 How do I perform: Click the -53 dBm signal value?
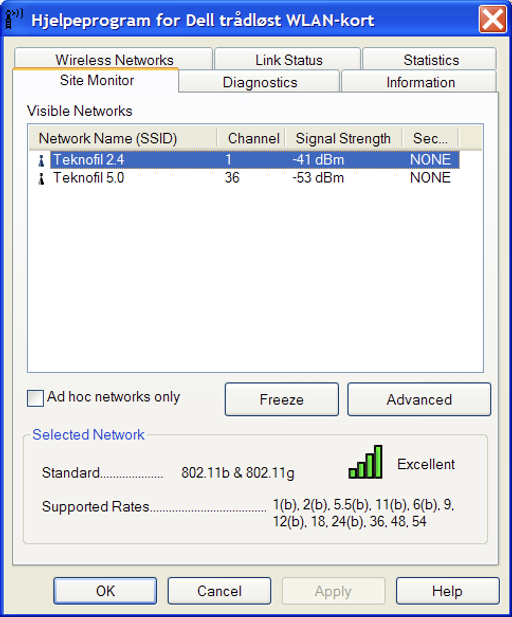318,178
